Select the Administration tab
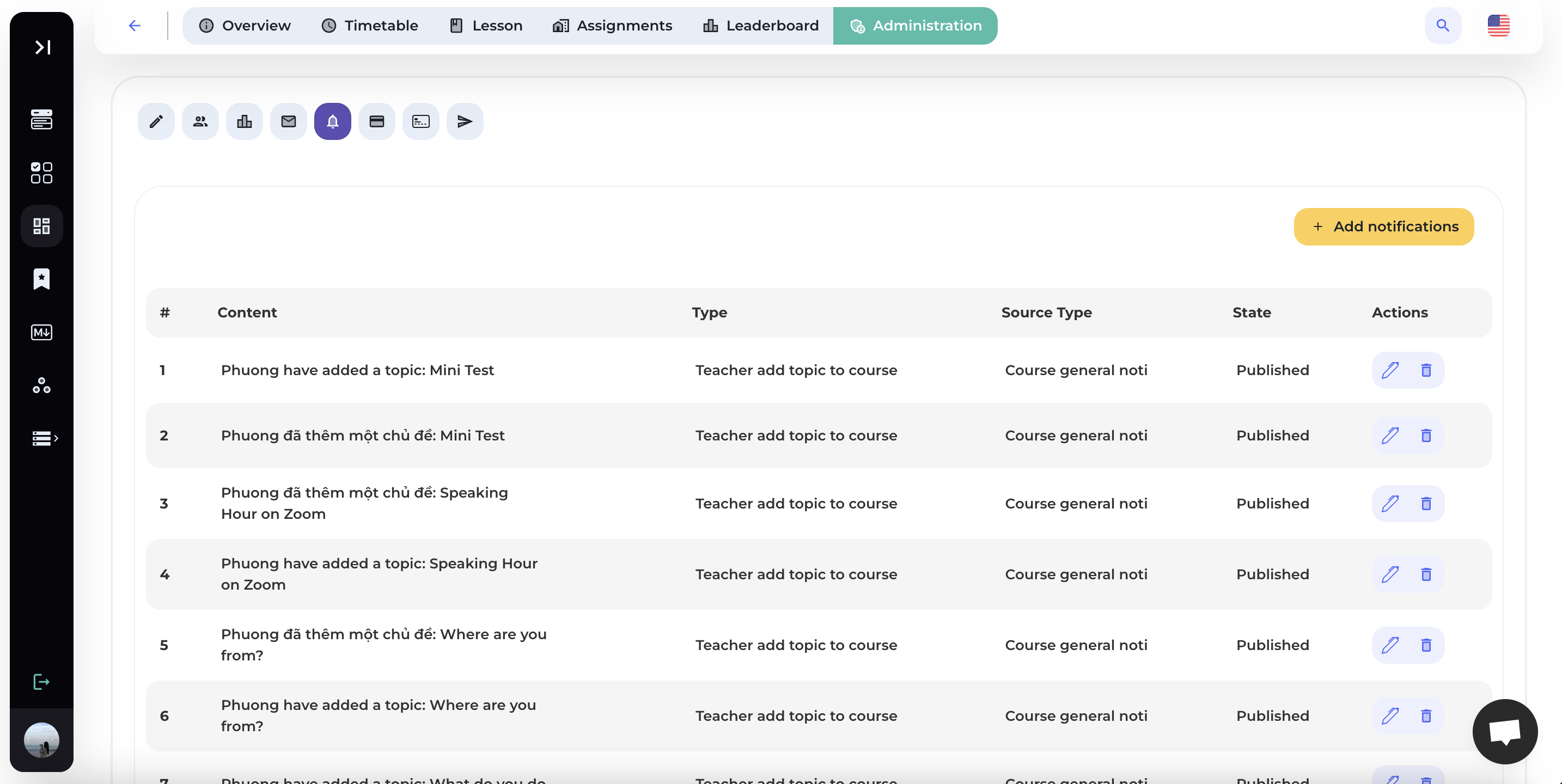Viewport: 1562px width, 784px height. (x=915, y=26)
